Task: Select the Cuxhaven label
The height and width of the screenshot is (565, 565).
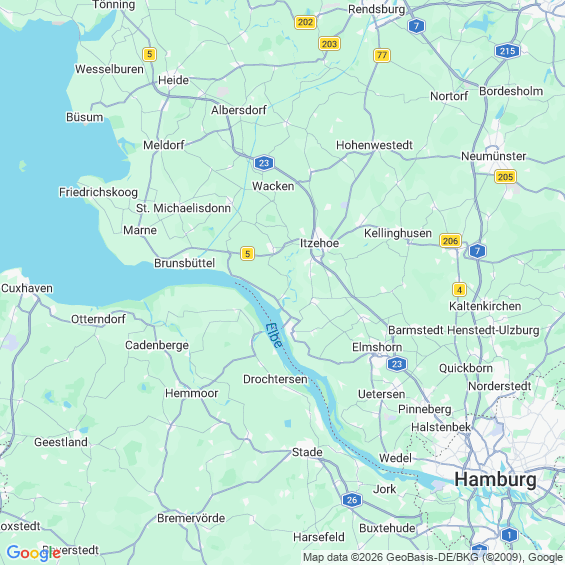Action: click(27, 288)
